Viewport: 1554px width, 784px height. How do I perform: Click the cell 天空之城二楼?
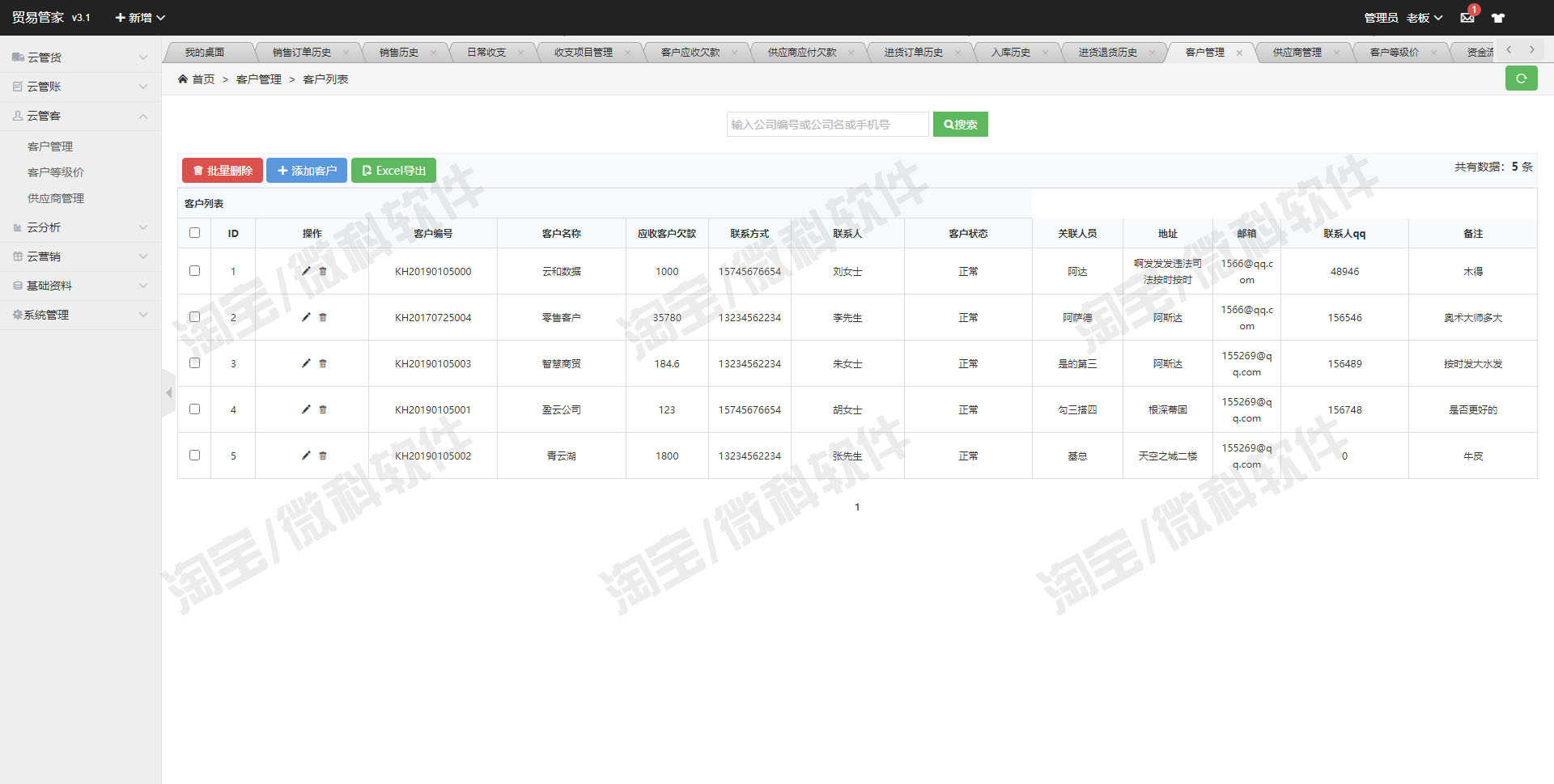[1168, 456]
